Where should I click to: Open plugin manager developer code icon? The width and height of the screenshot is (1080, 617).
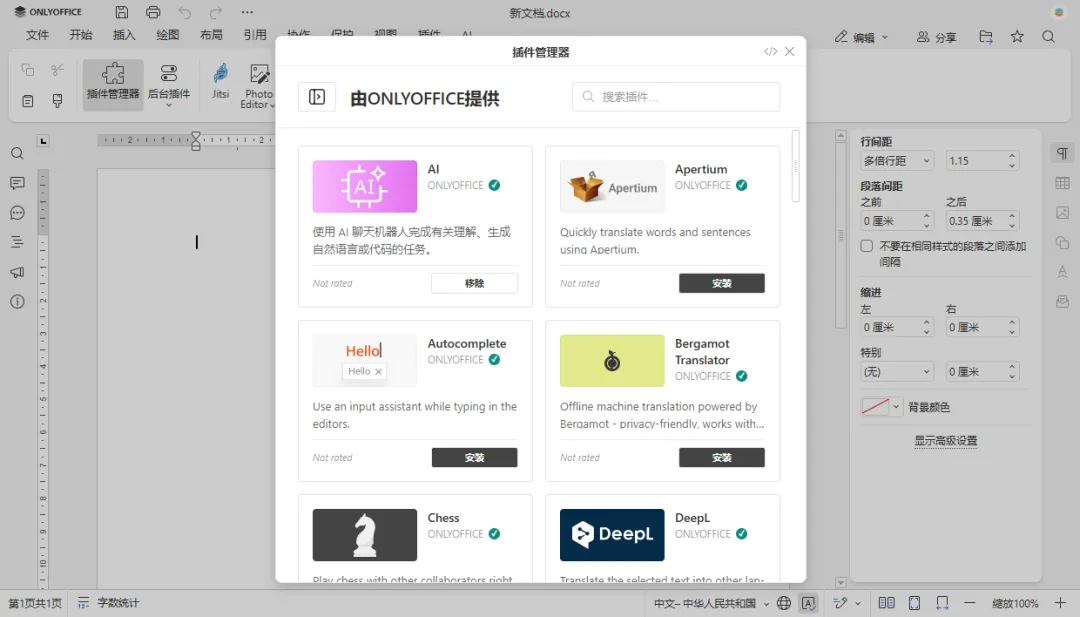pyautogui.click(x=771, y=52)
